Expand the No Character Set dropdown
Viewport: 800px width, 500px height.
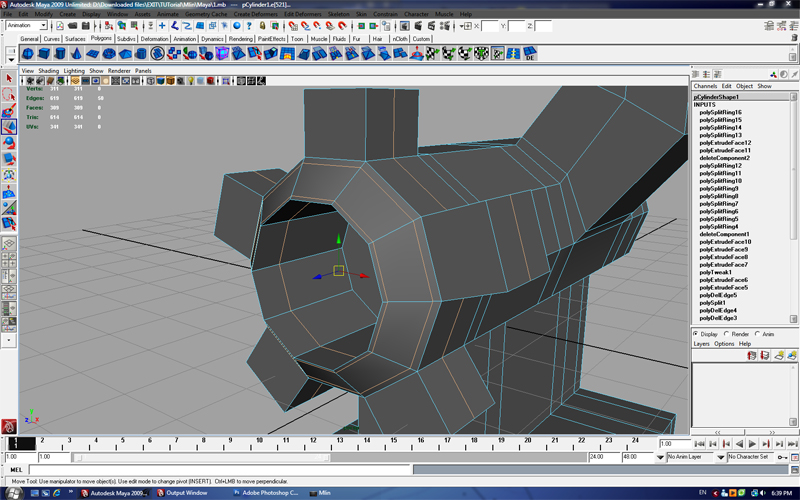[x=750, y=457]
